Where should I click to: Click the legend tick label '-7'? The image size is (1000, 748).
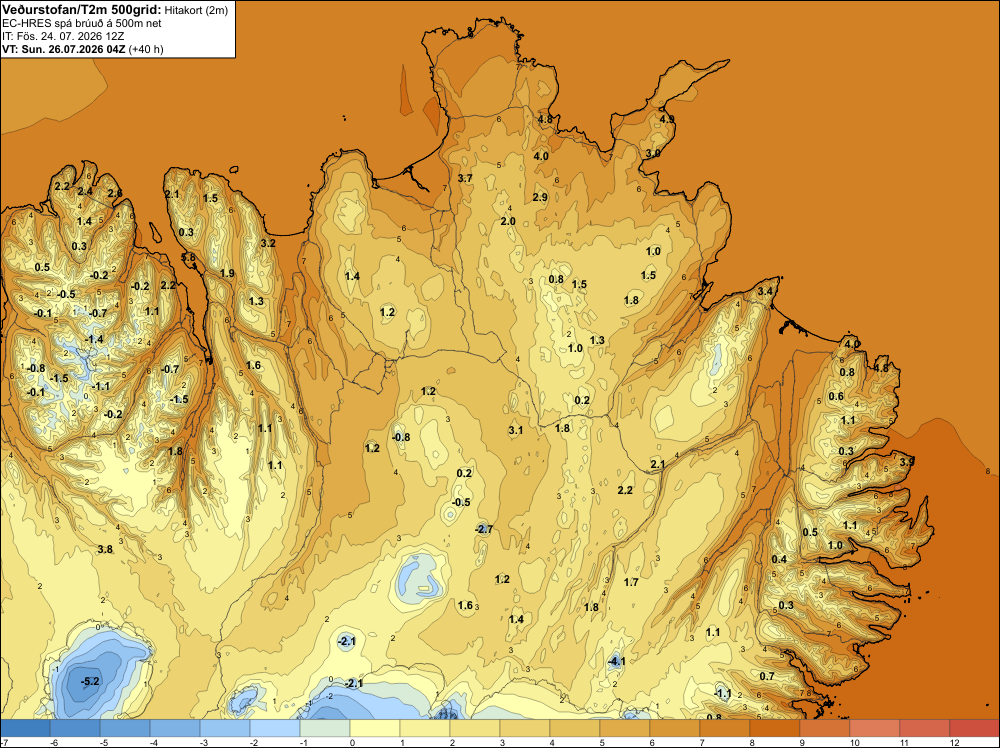tap(4, 743)
